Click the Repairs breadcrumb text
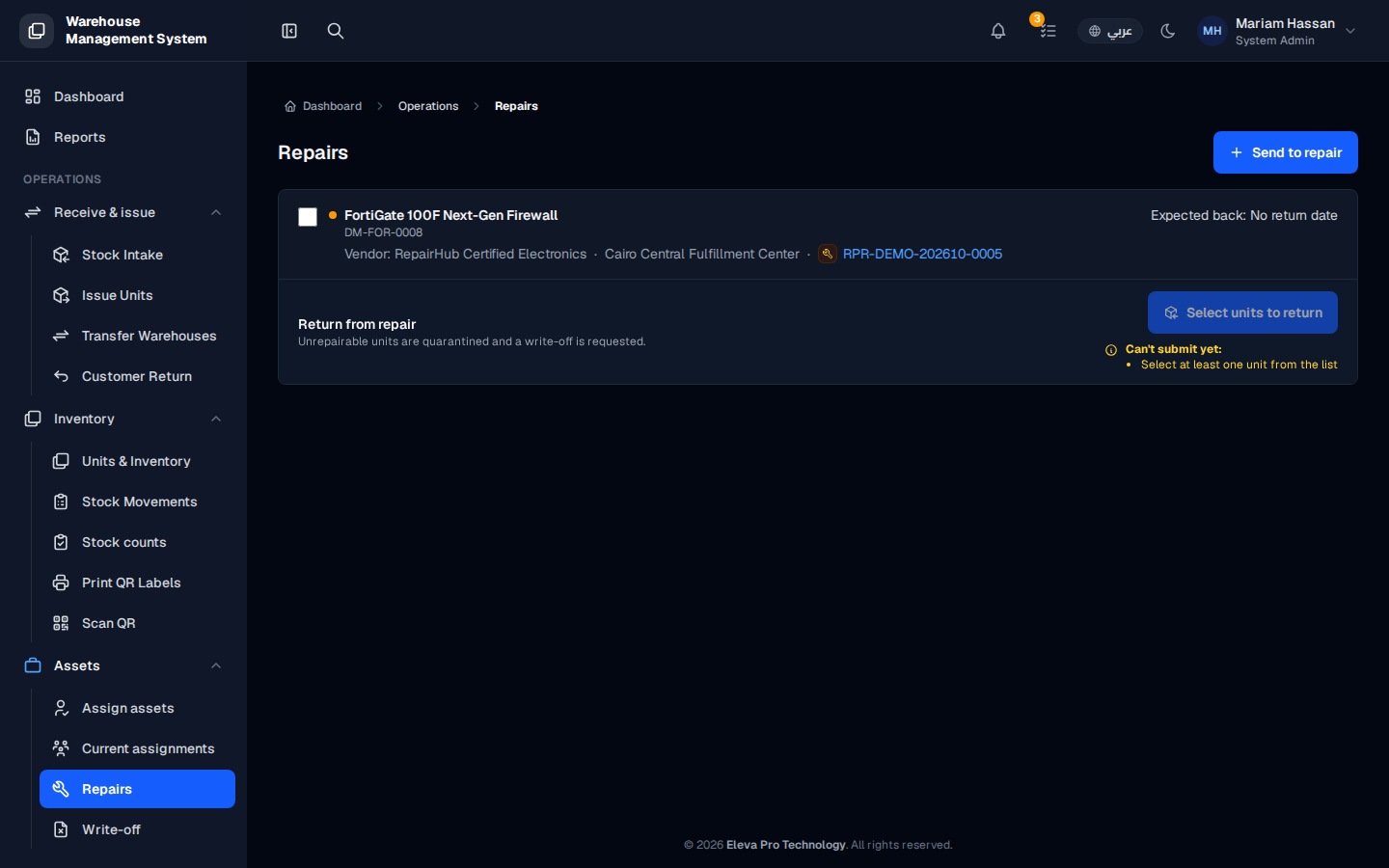This screenshot has width=1389, height=868. (x=516, y=106)
